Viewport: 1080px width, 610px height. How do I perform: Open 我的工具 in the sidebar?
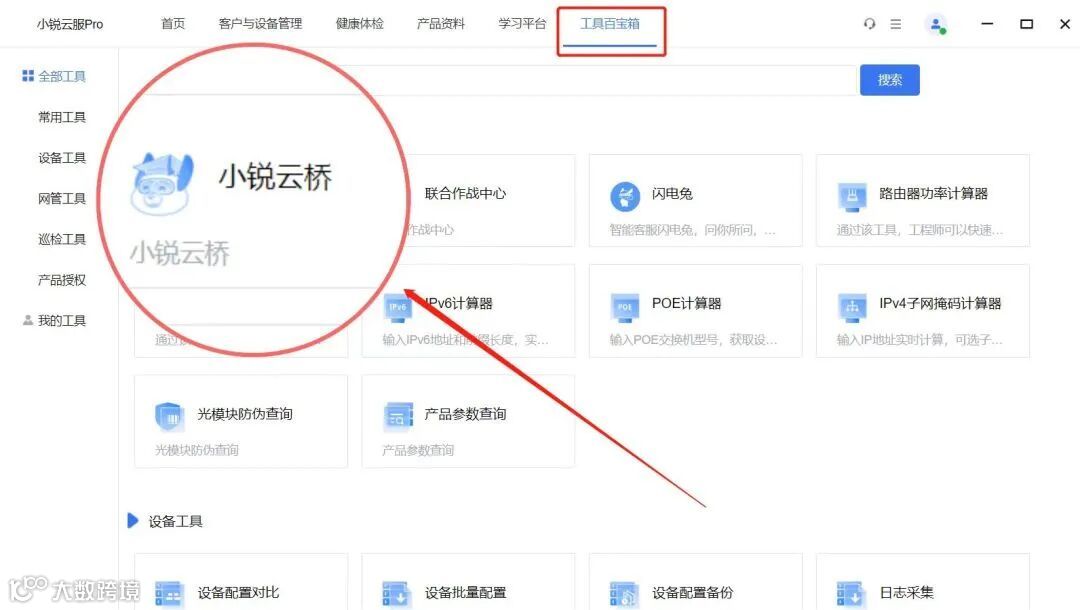point(62,320)
